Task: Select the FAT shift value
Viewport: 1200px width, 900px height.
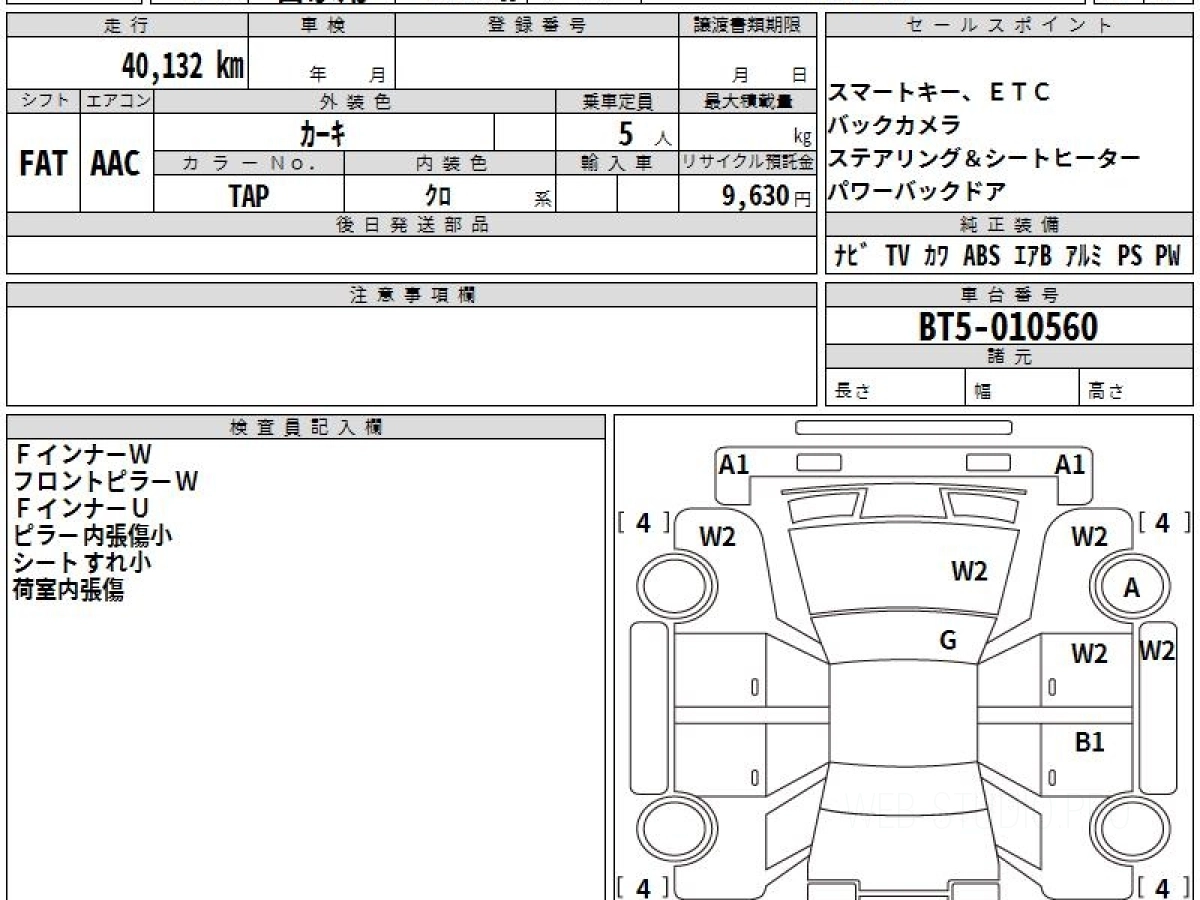Action: click(x=43, y=164)
